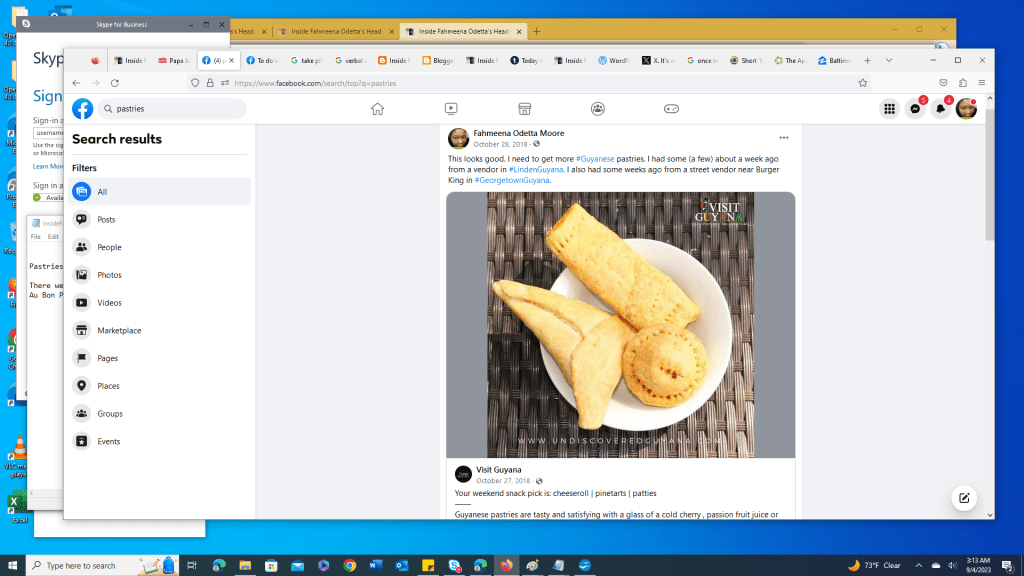Open the Facebook apps menu grid
1024x576 pixels.
pyautogui.click(x=889, y=107)
